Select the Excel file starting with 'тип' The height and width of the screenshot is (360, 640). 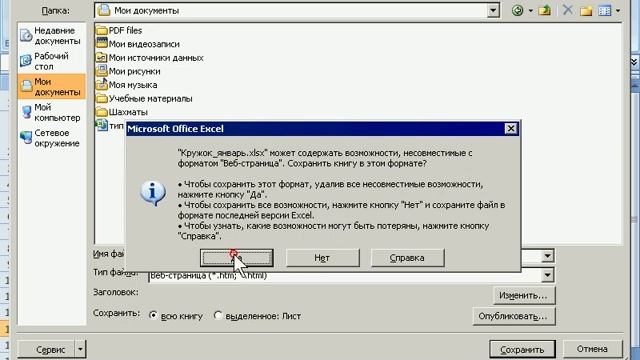coord(109,125)
